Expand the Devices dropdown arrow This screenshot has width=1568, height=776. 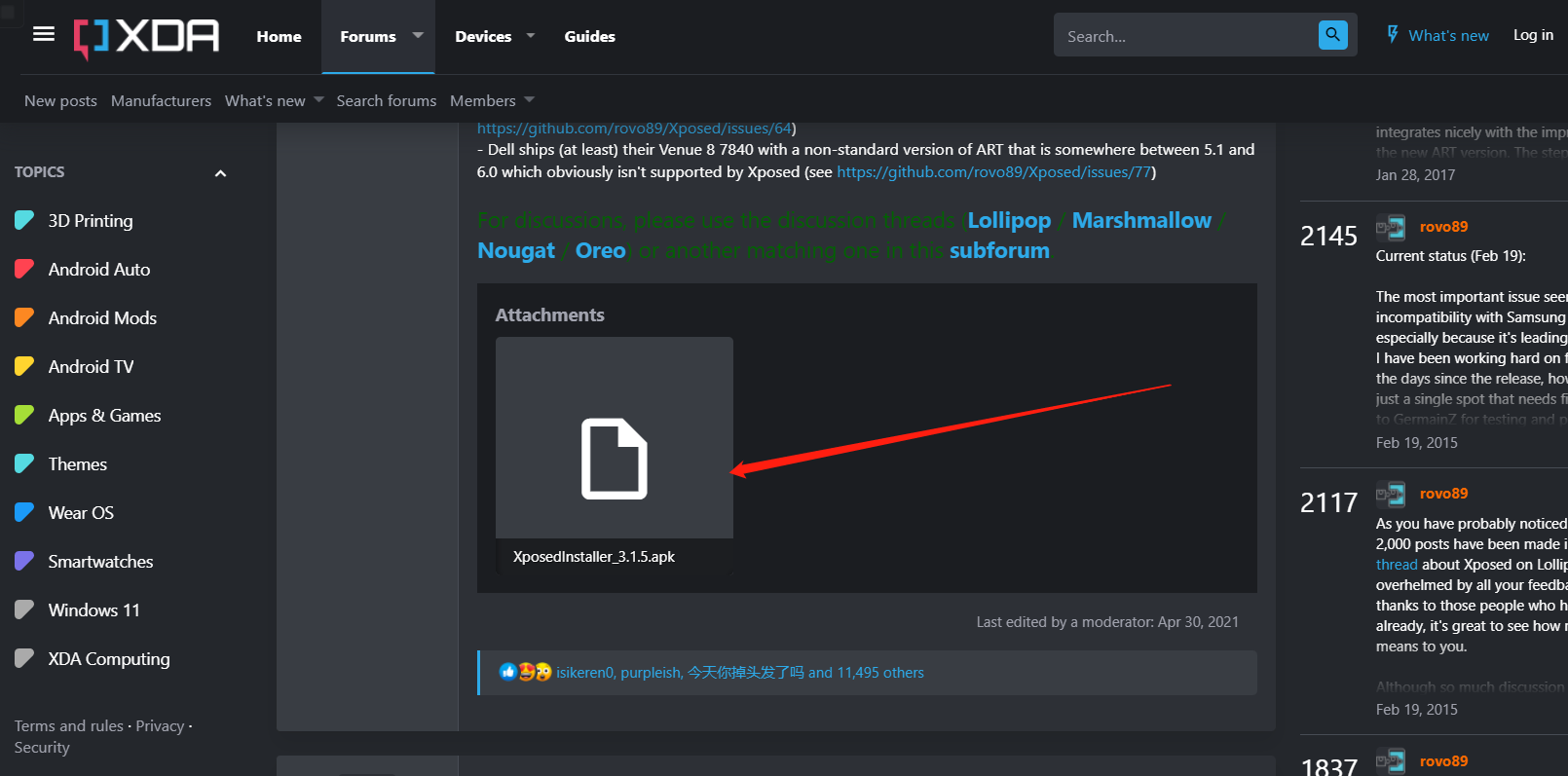click(531, 35)
